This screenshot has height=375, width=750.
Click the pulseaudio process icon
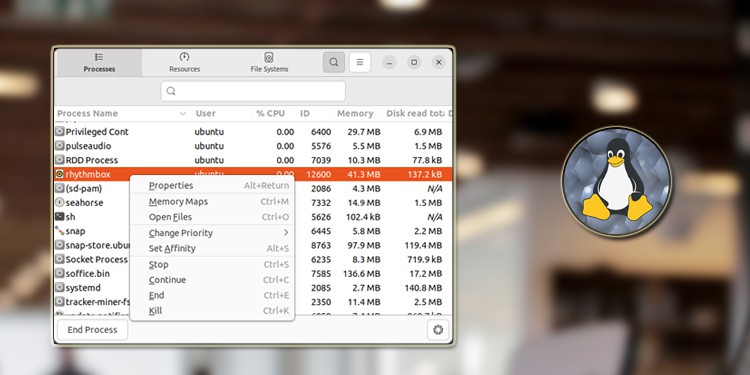[60, 146]
